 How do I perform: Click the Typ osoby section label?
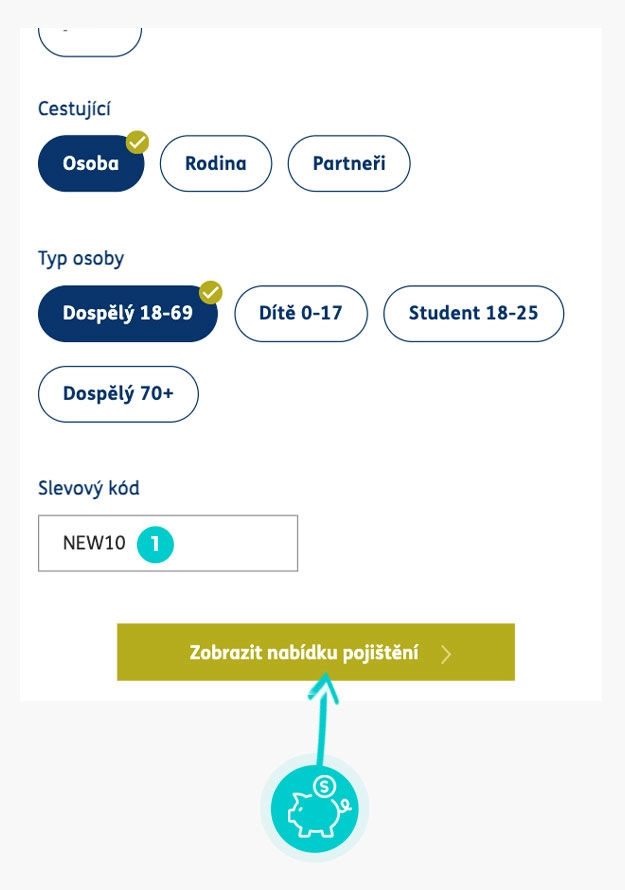coord(81,258)
